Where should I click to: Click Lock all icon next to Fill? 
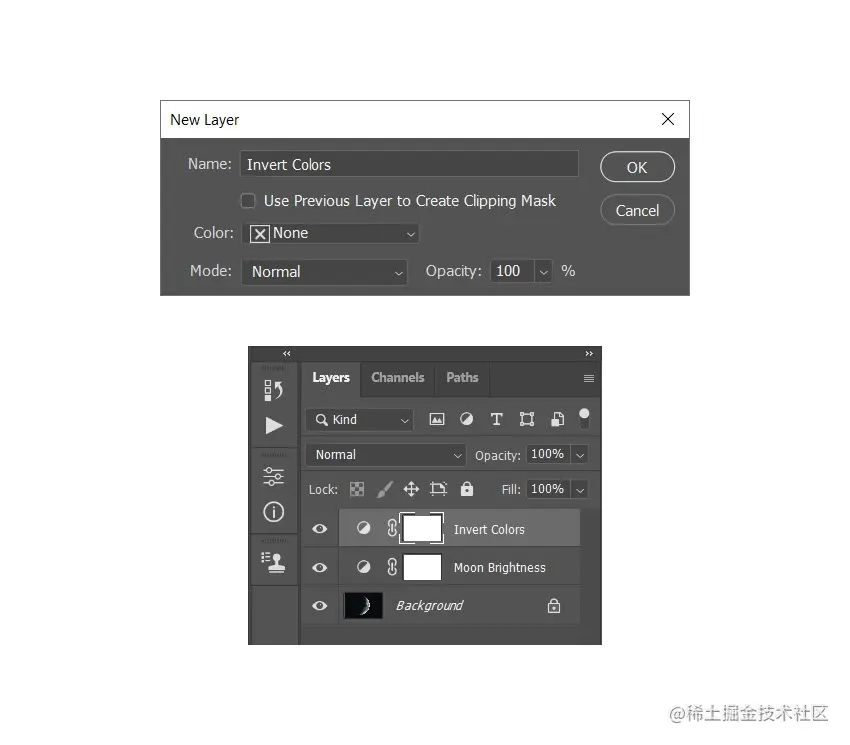[x=466, y=489]
